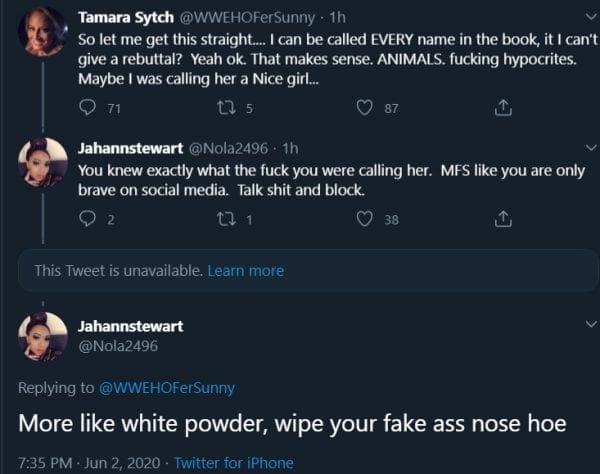Reply to Tamara Sytch's tweet
Screen dimensions: 600x474
coord(86,107)
